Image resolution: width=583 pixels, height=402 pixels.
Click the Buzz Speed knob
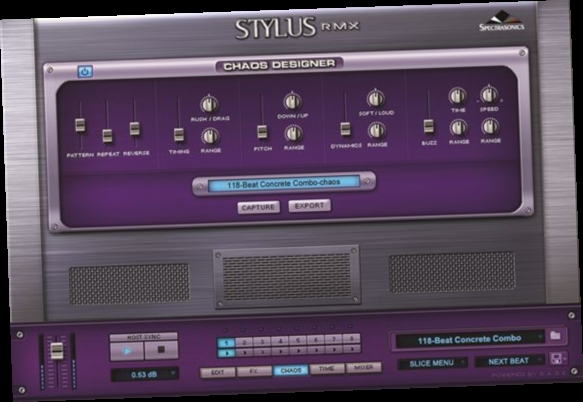[489, 95]
